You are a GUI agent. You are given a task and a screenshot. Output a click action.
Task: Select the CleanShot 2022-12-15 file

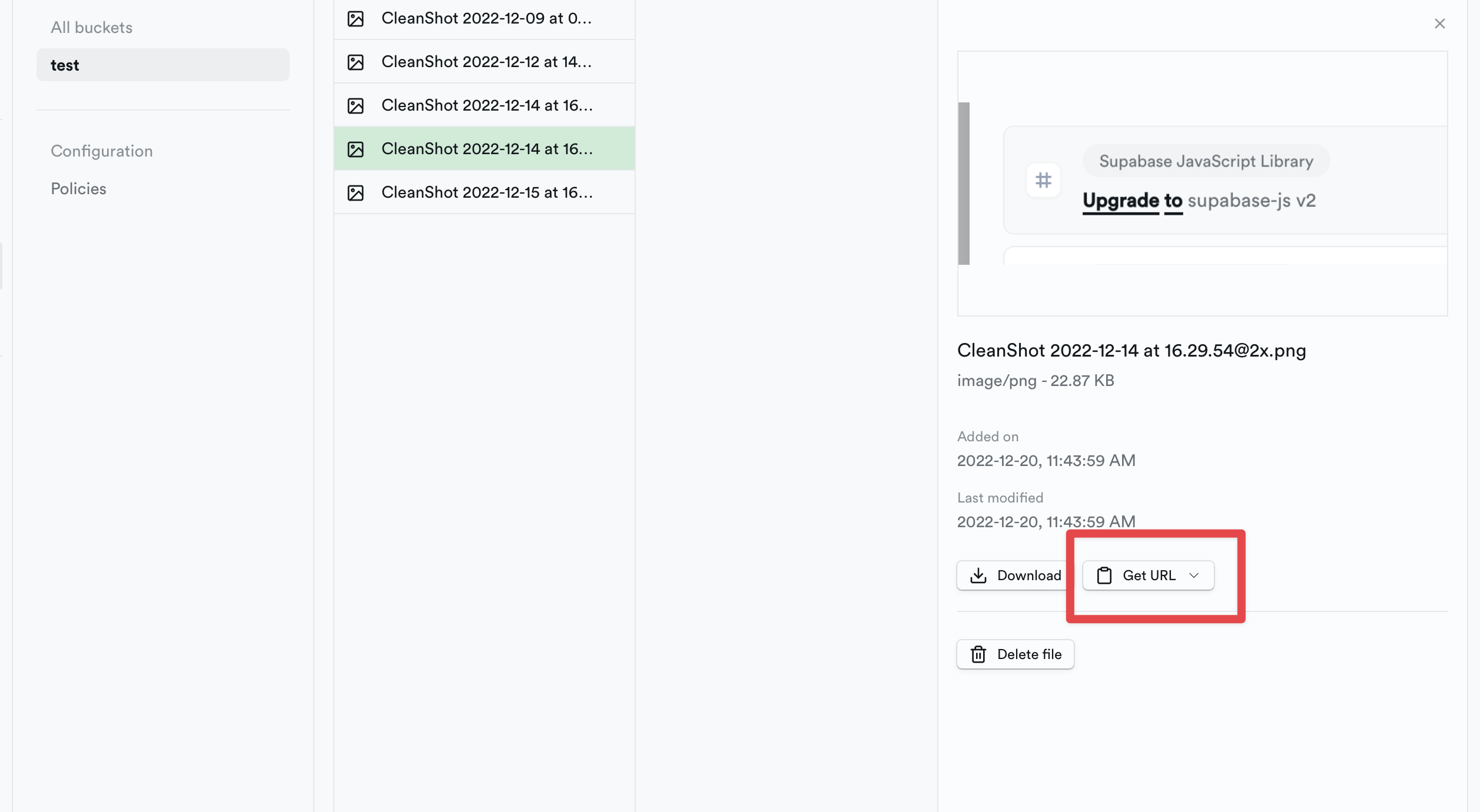point(487,192)
